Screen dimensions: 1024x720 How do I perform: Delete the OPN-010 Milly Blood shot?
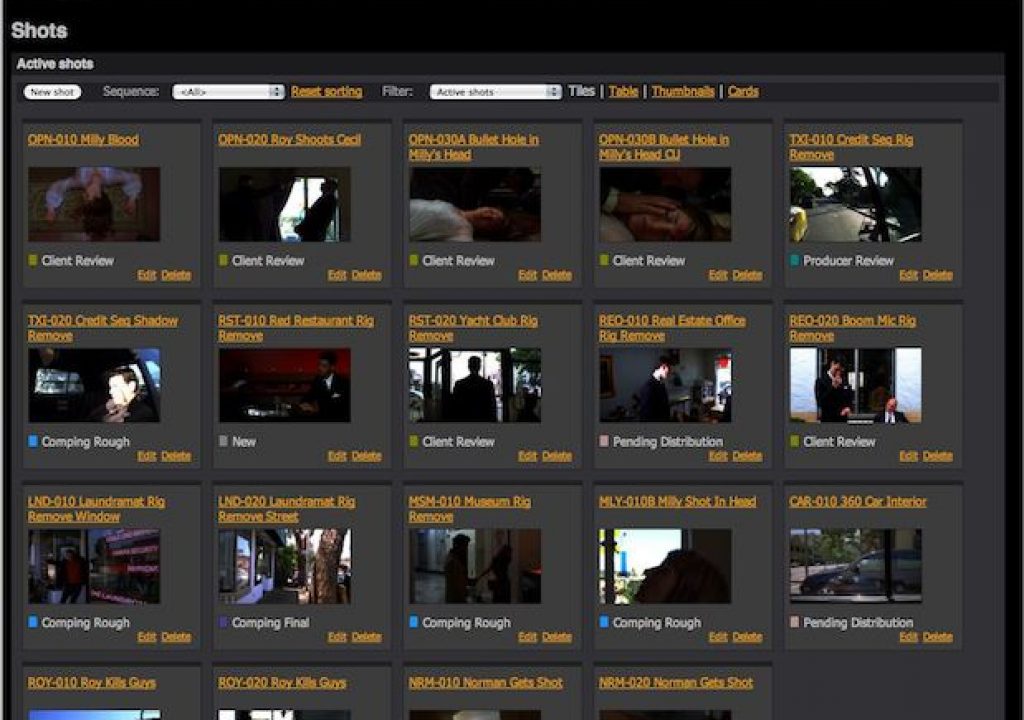[176, 275]
